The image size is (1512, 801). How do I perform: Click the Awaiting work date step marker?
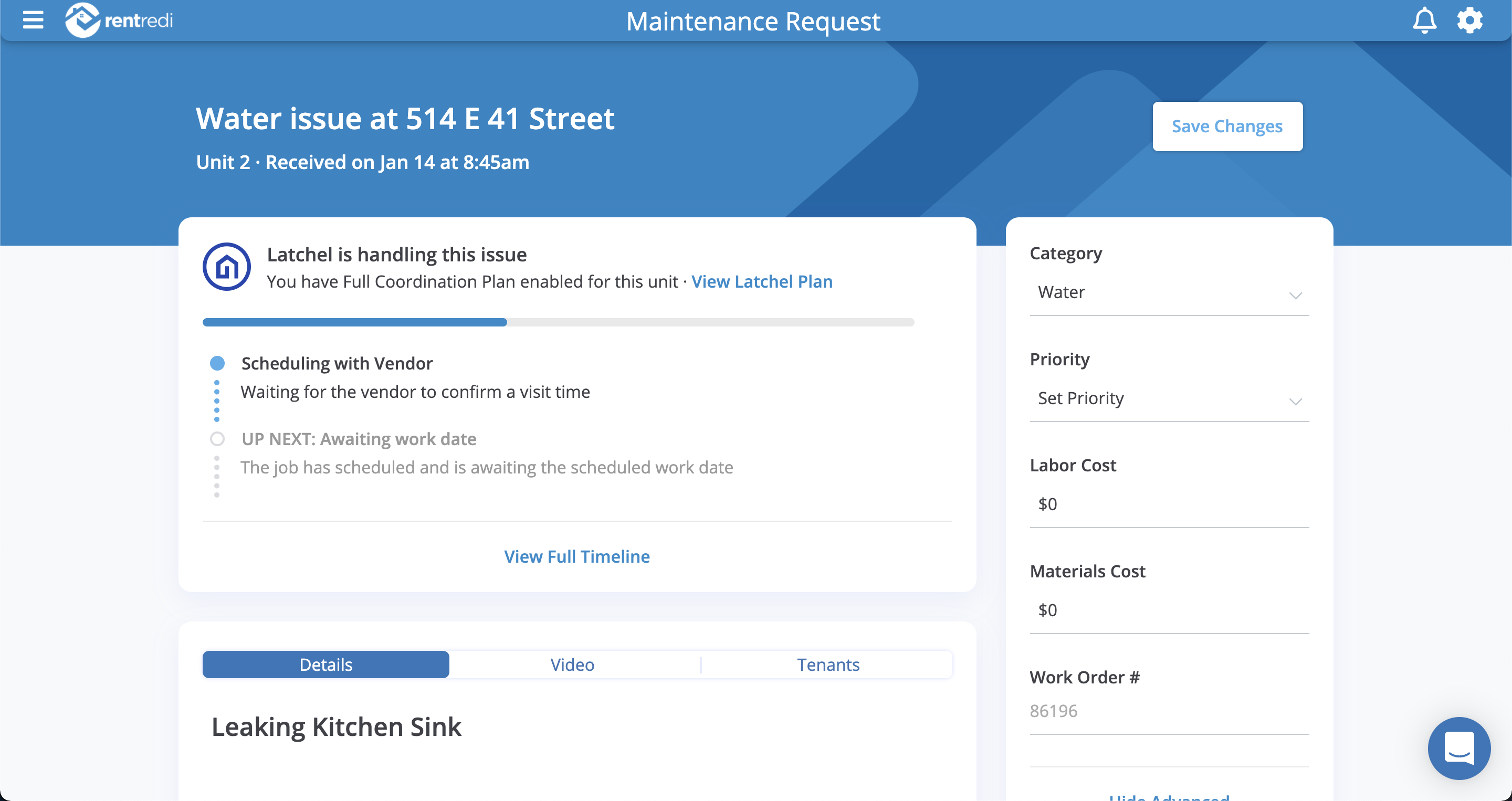217,439
